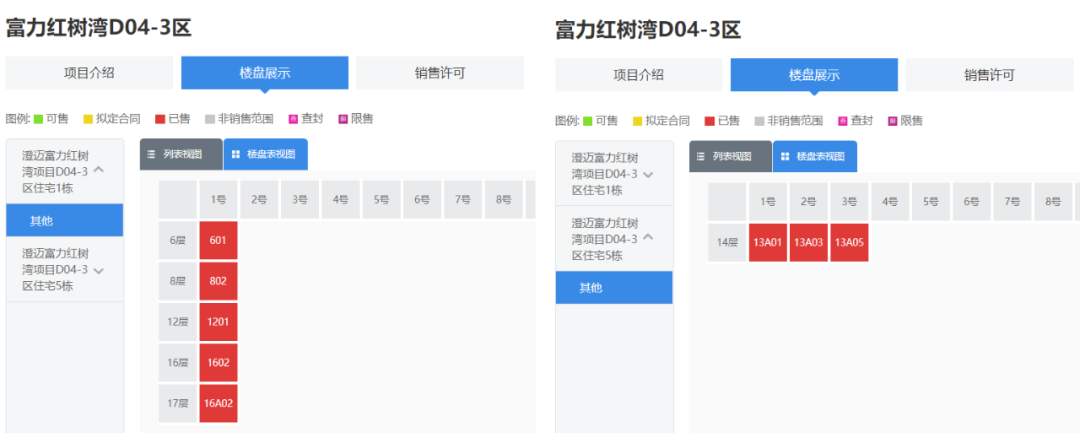The width and height of the screenshot is (1080, 433).
Task: Click 6层 row header
Action: coord(178,240)
